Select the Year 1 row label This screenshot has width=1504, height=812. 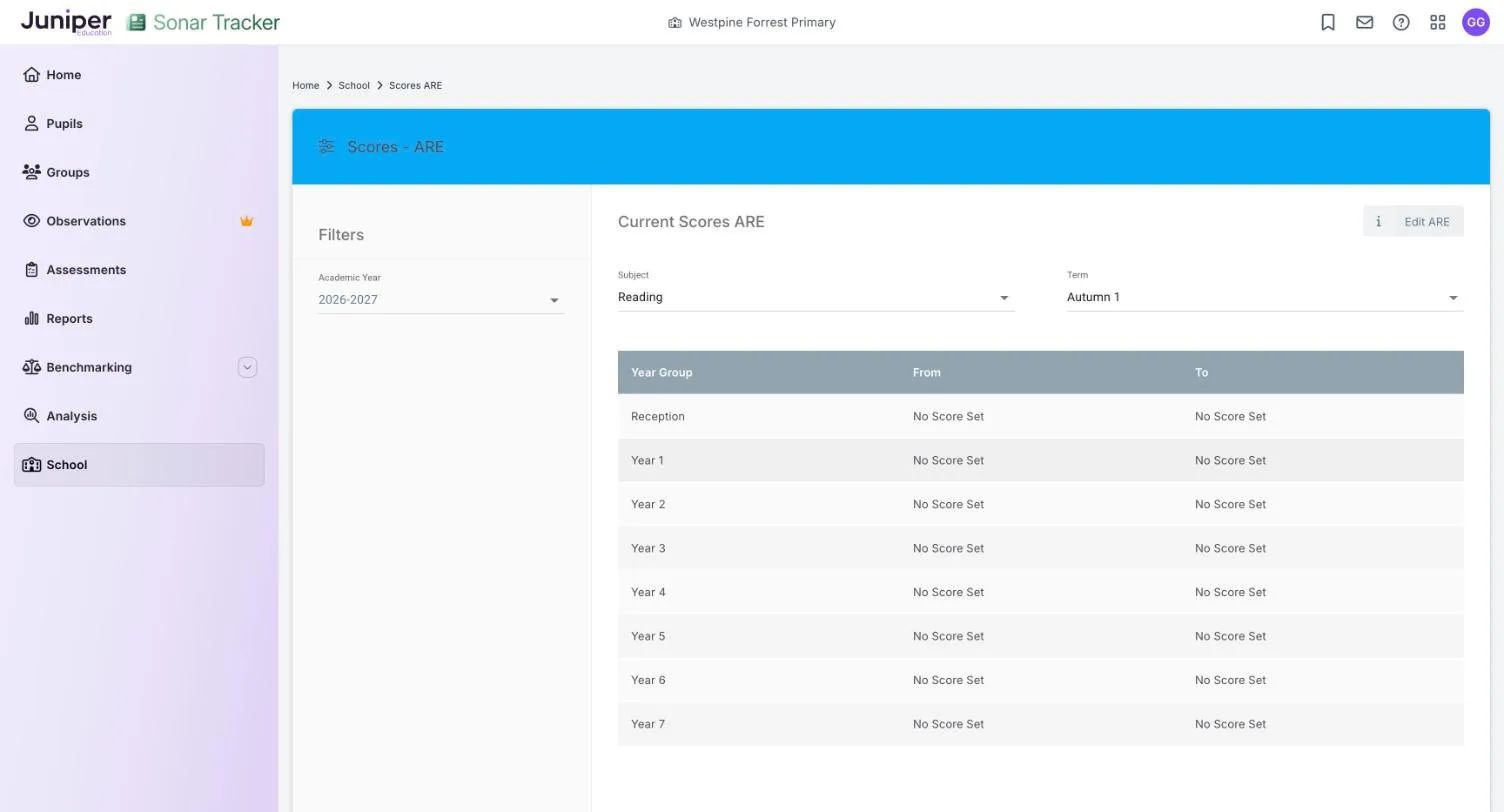647,461
